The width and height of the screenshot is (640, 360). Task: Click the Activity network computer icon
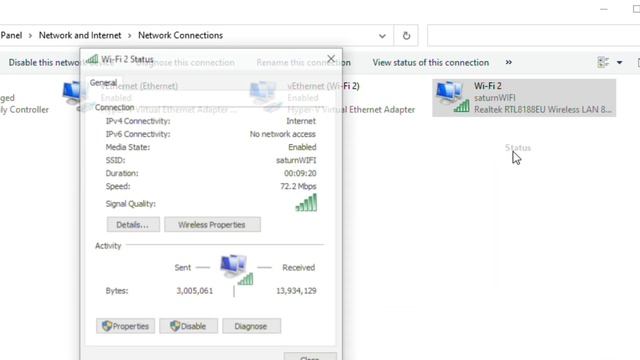(x=236, y=269)
